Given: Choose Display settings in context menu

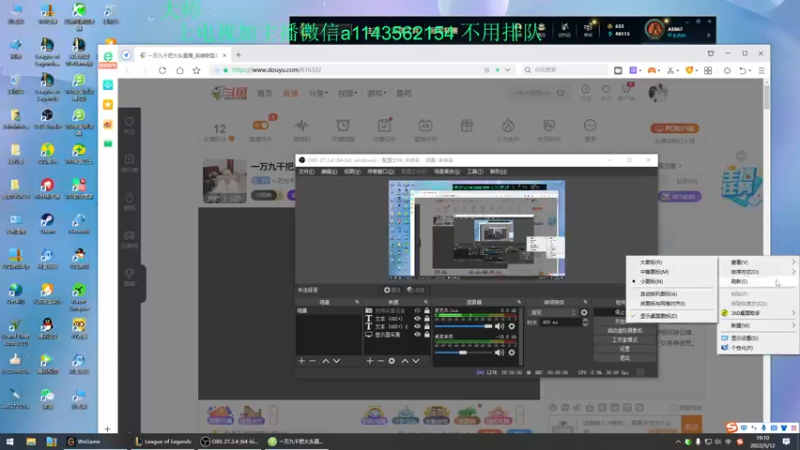Looking at the screenshot, I should coord(758,338).
